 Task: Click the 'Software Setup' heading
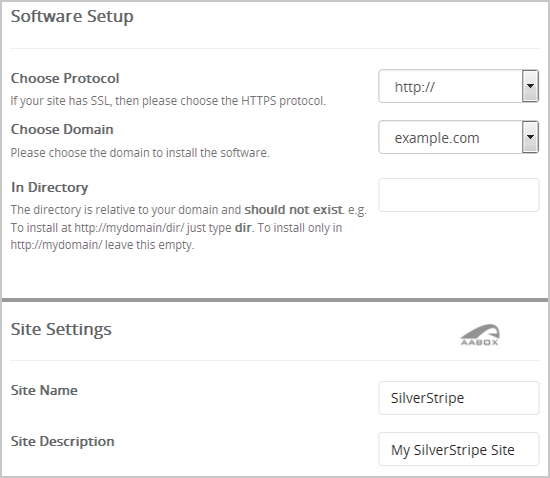pyautogui.click(x=72, y=16)
